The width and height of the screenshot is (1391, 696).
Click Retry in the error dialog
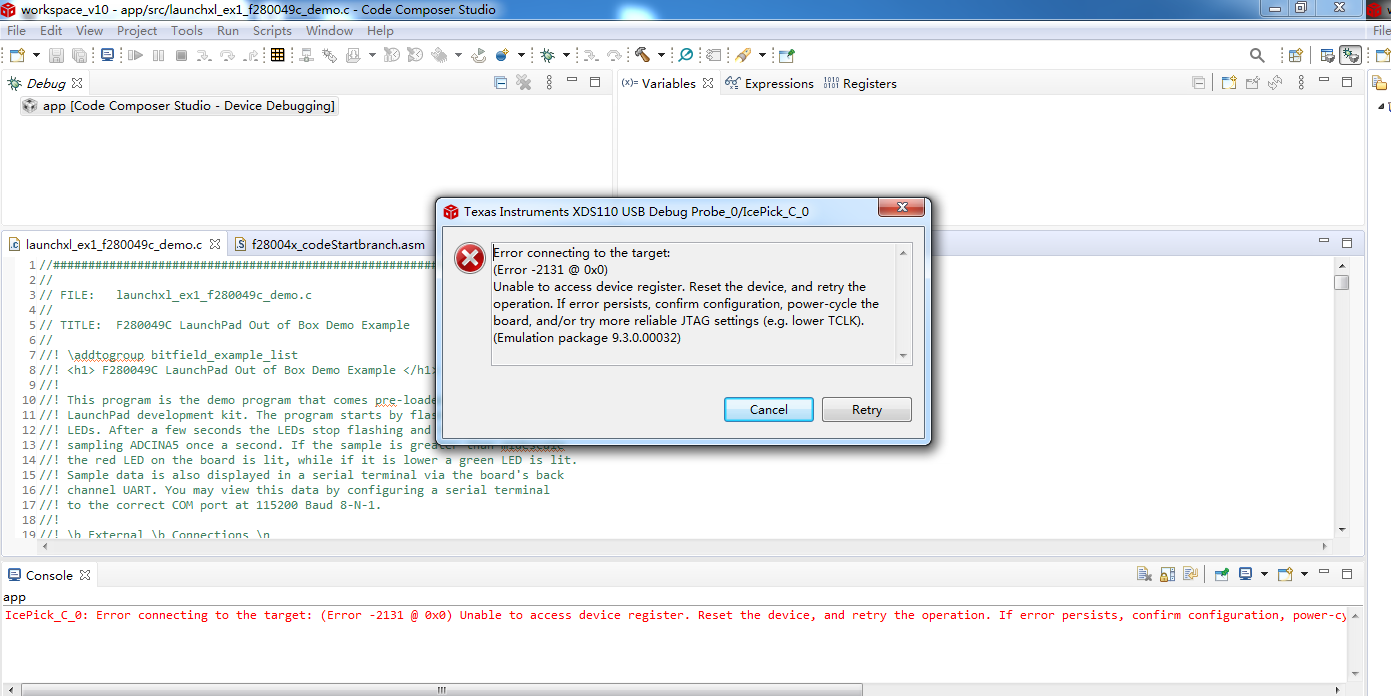click(x=867, y=409)
